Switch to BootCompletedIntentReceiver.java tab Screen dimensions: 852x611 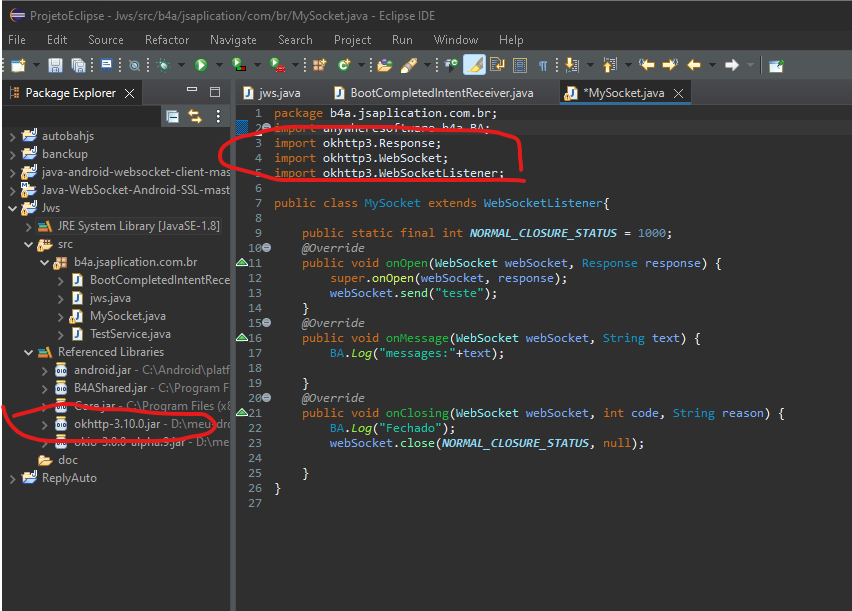point(442,93)
